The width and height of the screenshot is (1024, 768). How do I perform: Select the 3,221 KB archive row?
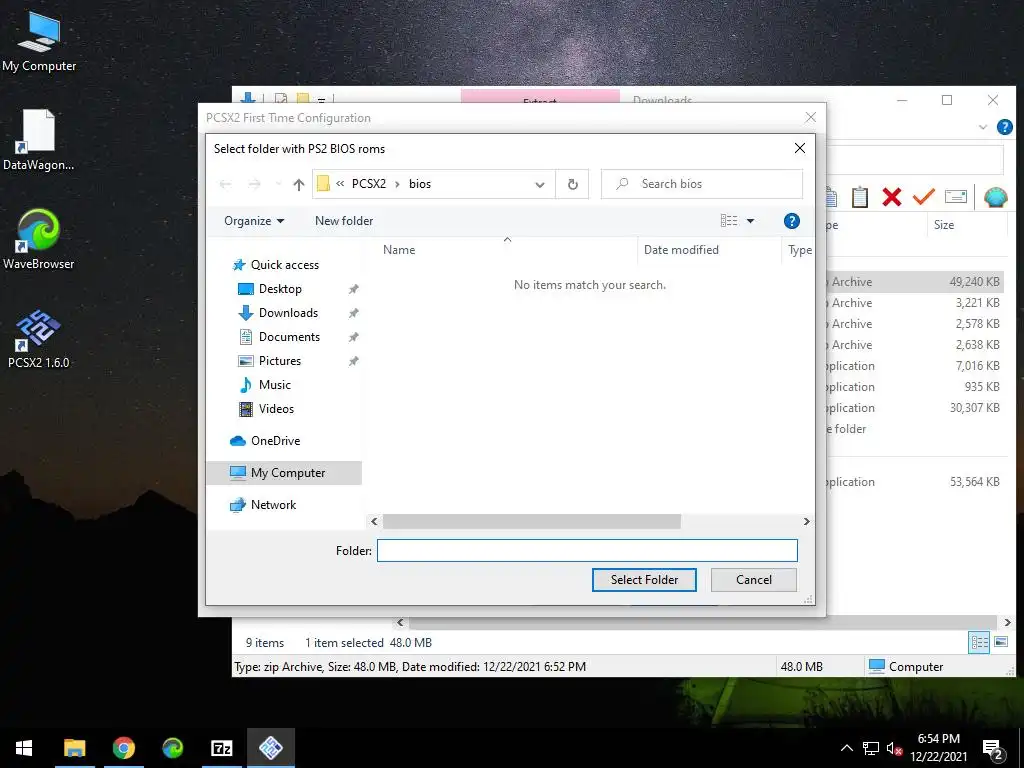914,303
